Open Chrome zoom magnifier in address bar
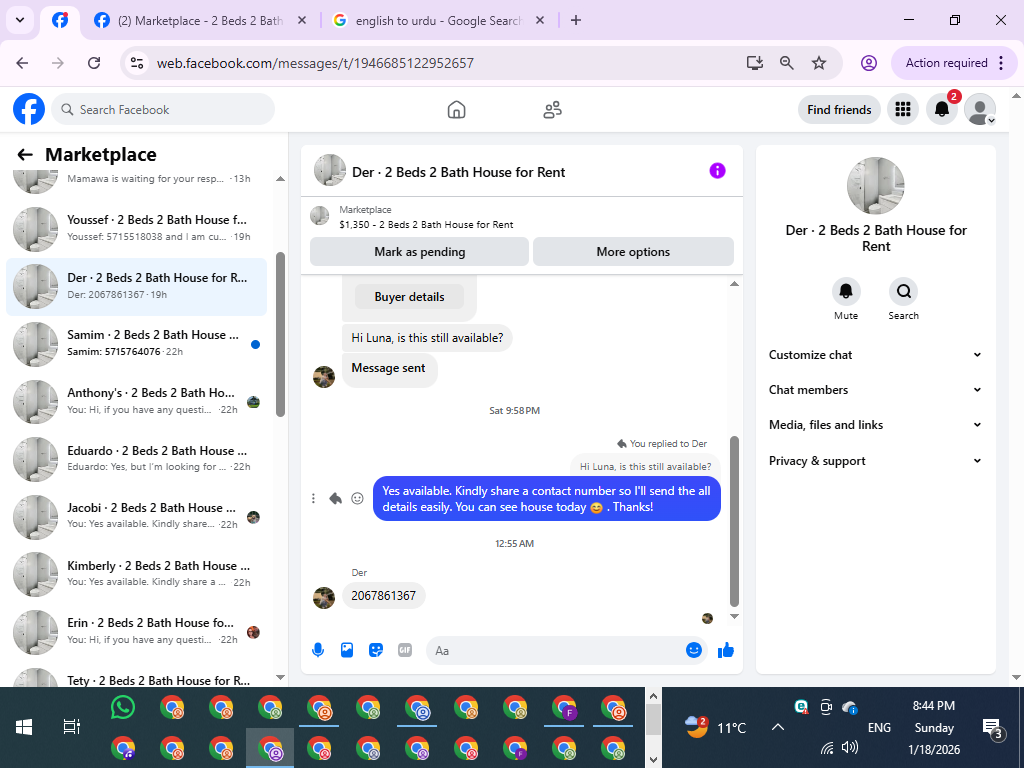The height and width of the screenshot is (768, 1024). (x=787, y=63)
